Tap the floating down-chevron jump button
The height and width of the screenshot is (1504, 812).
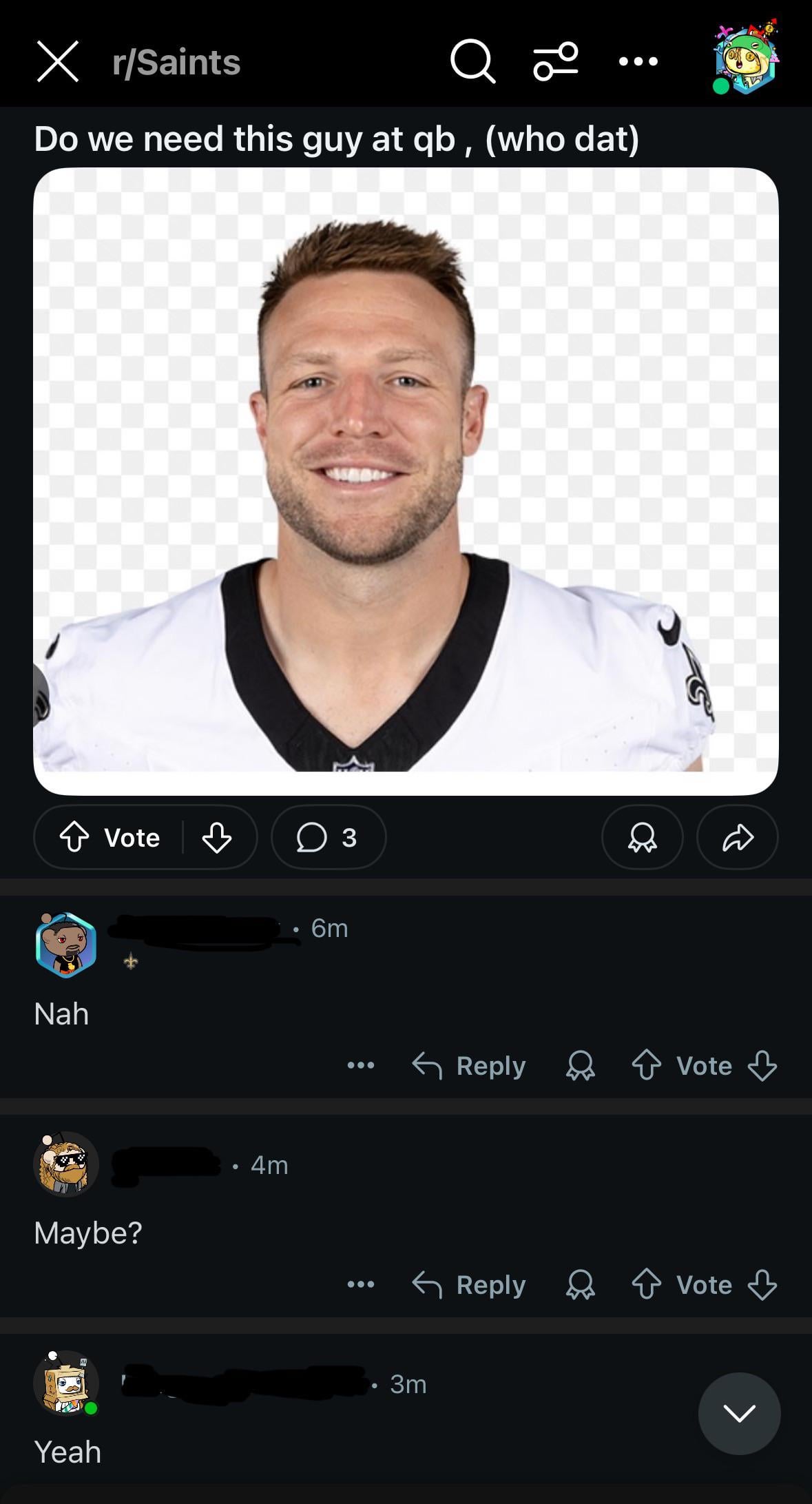[x=739, y=1414]
